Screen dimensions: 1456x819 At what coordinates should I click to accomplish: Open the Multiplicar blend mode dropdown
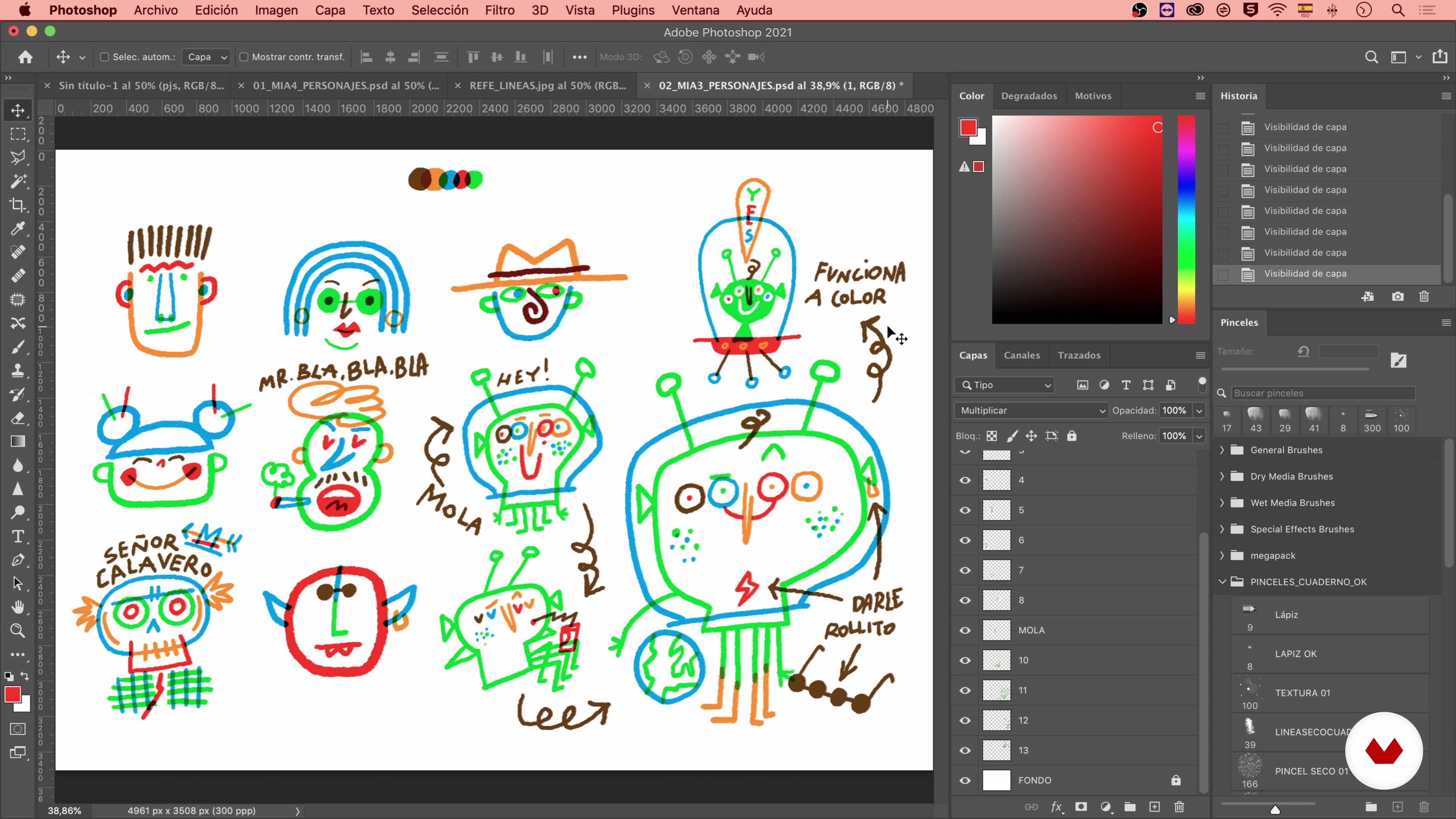(x=1031, y=410)
